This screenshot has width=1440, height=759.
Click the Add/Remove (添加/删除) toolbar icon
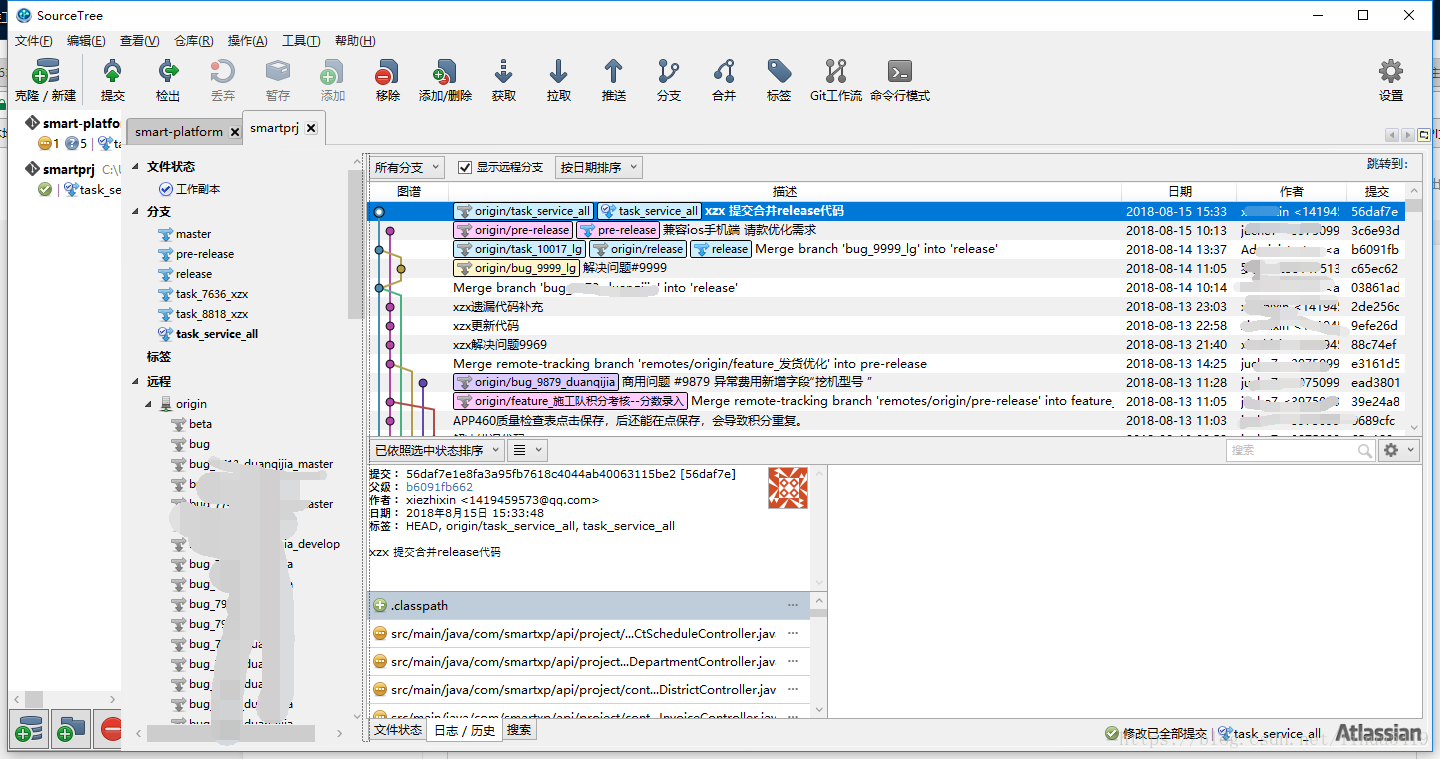pos(445,72)
